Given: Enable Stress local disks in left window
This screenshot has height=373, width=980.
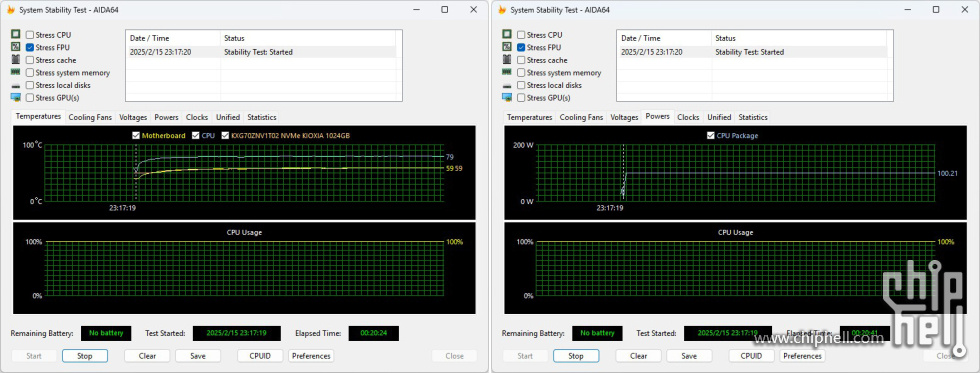Looking at the screenshot, I should pos(30,85).
